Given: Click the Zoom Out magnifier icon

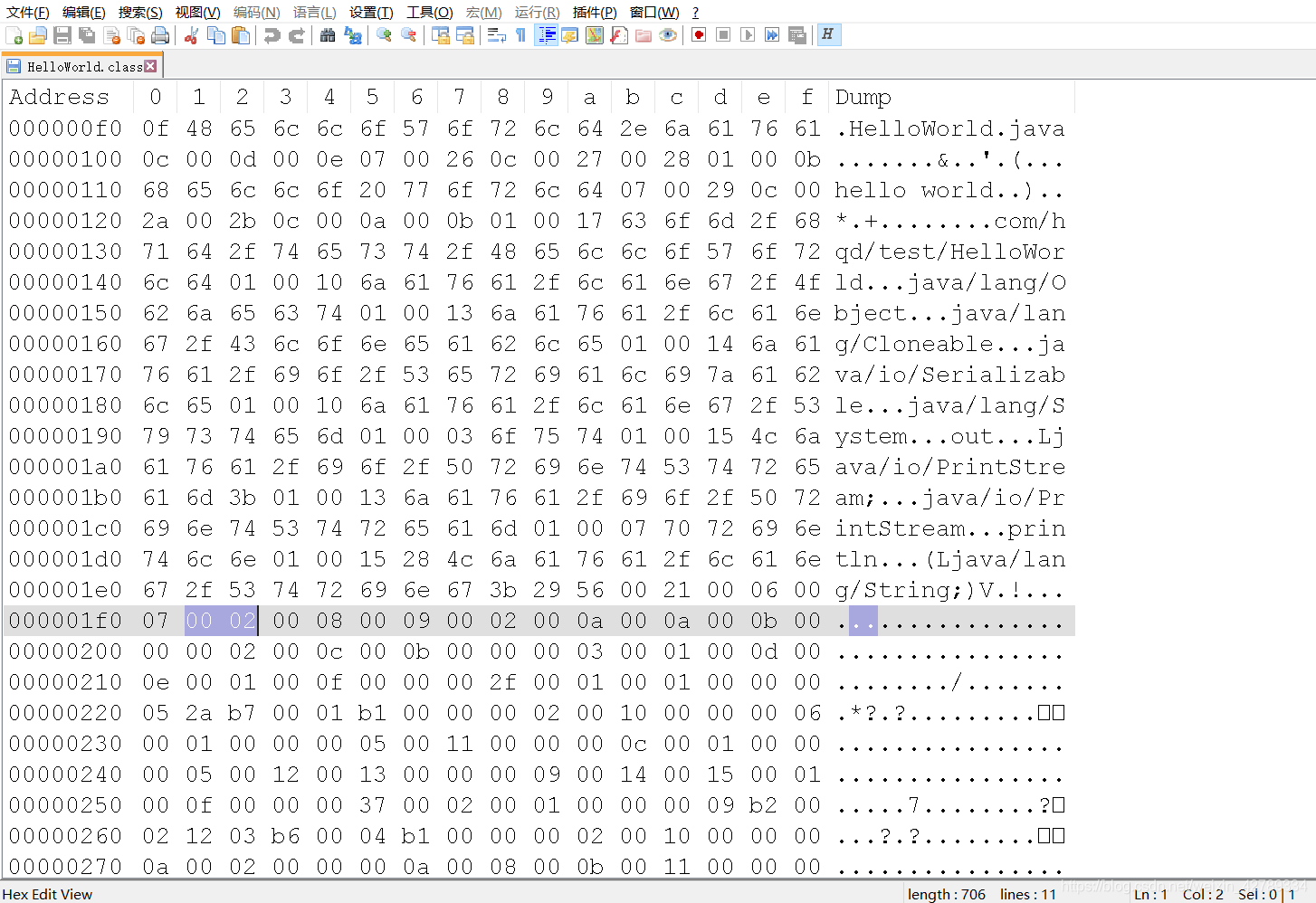Looking at the screenshot, I should click(408, 35).
